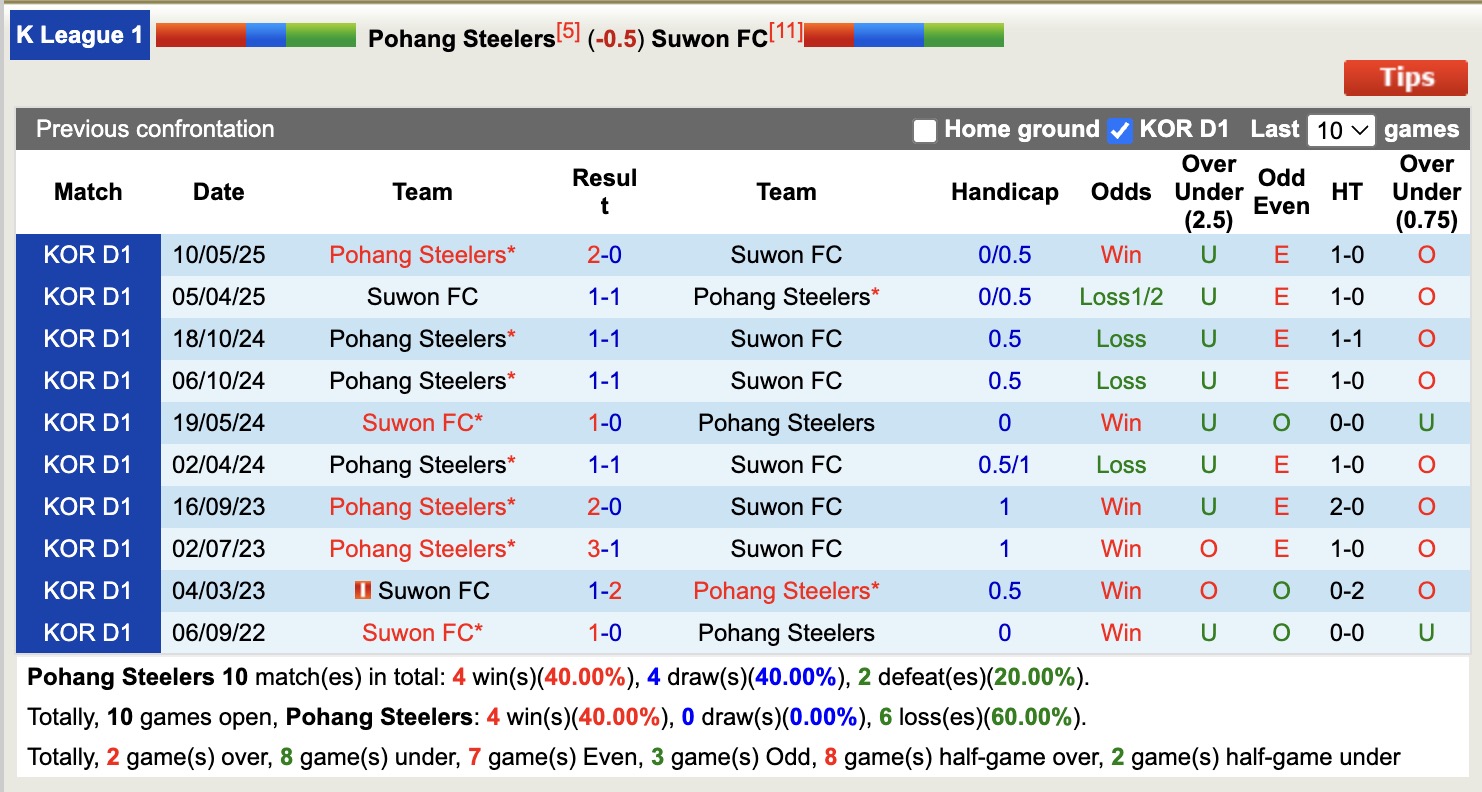Tick the Home ground checkbox
Viewport: 1482px width, 792px height.
pyautogui.click(x=925, y=131)
